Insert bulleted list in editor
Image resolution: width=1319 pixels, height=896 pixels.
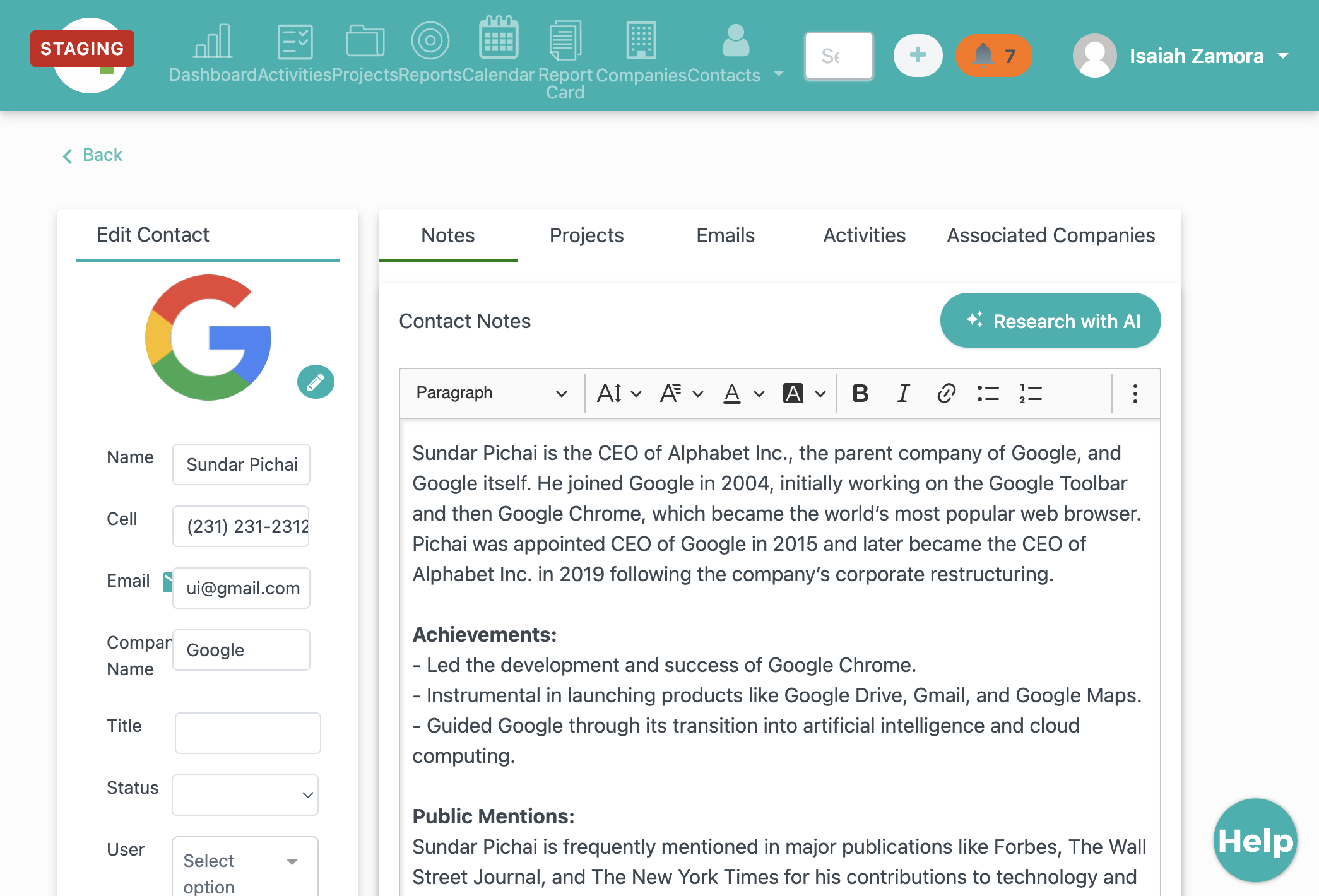point(988,393)
